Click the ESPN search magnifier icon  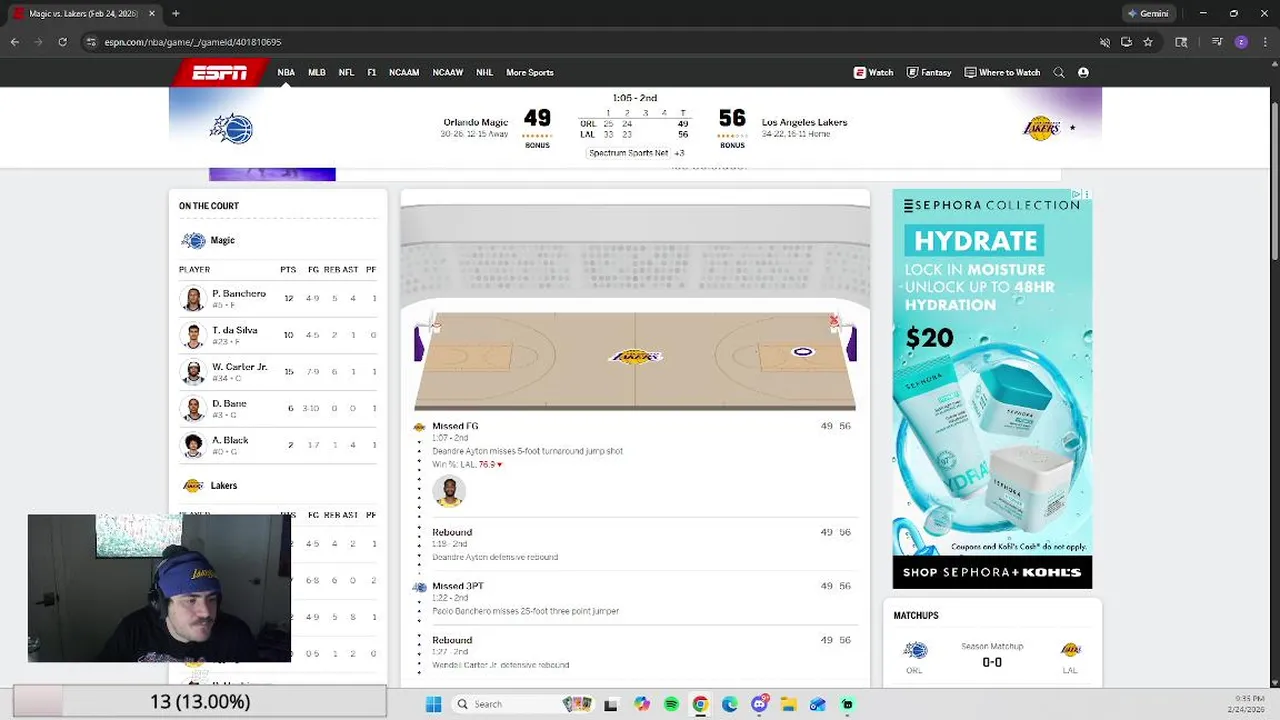point(1059,72)
